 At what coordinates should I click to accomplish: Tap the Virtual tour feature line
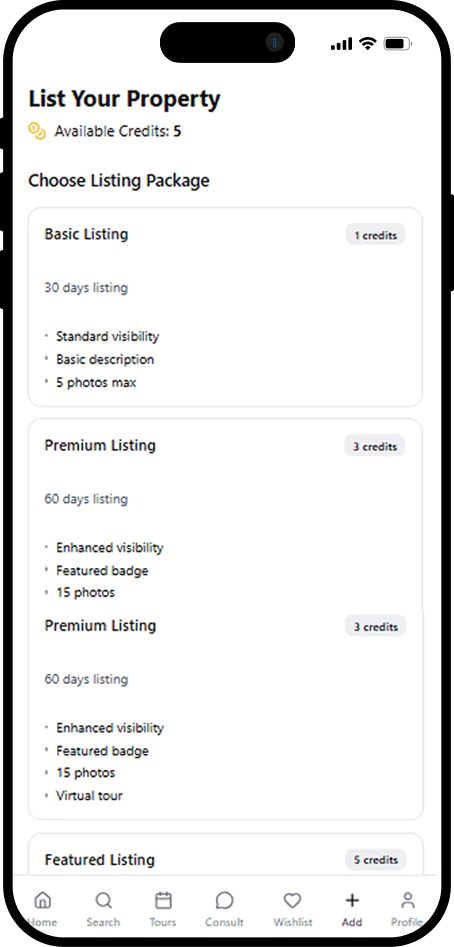tap(89, 795)
